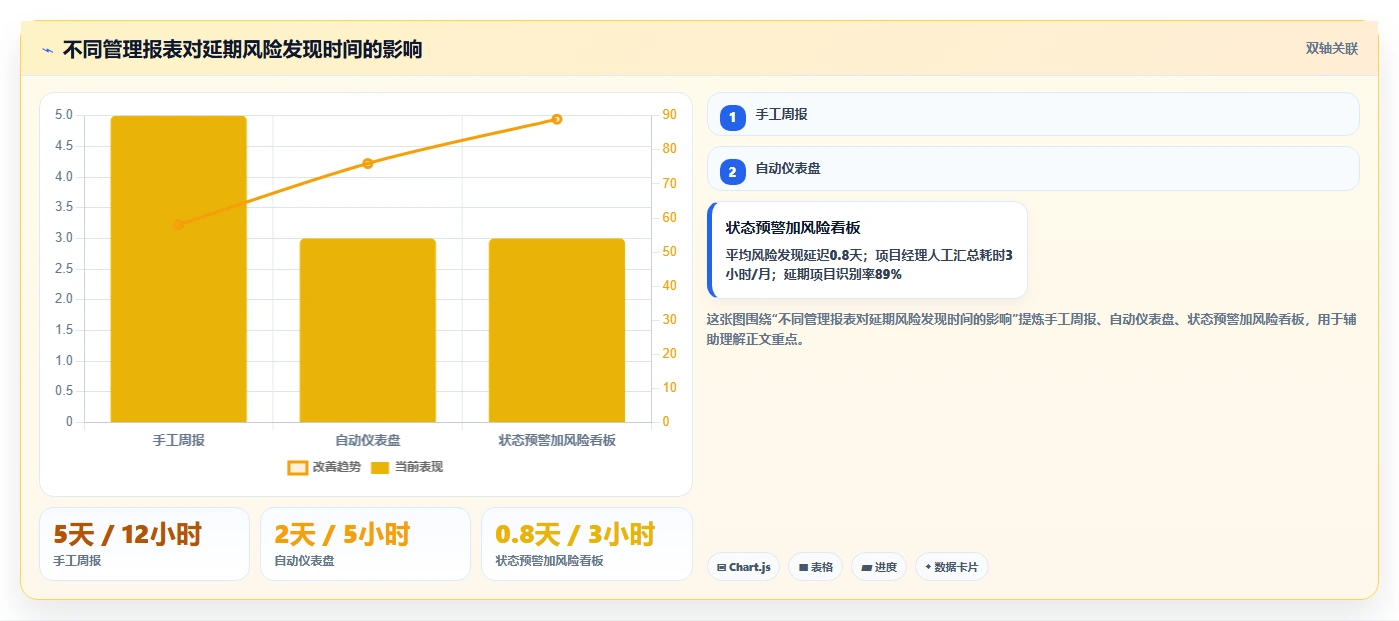This screenshot has height=621, width=1399.
Task: Expand the 自动仪表盘 accordion item
Action: pos(1033,168)
